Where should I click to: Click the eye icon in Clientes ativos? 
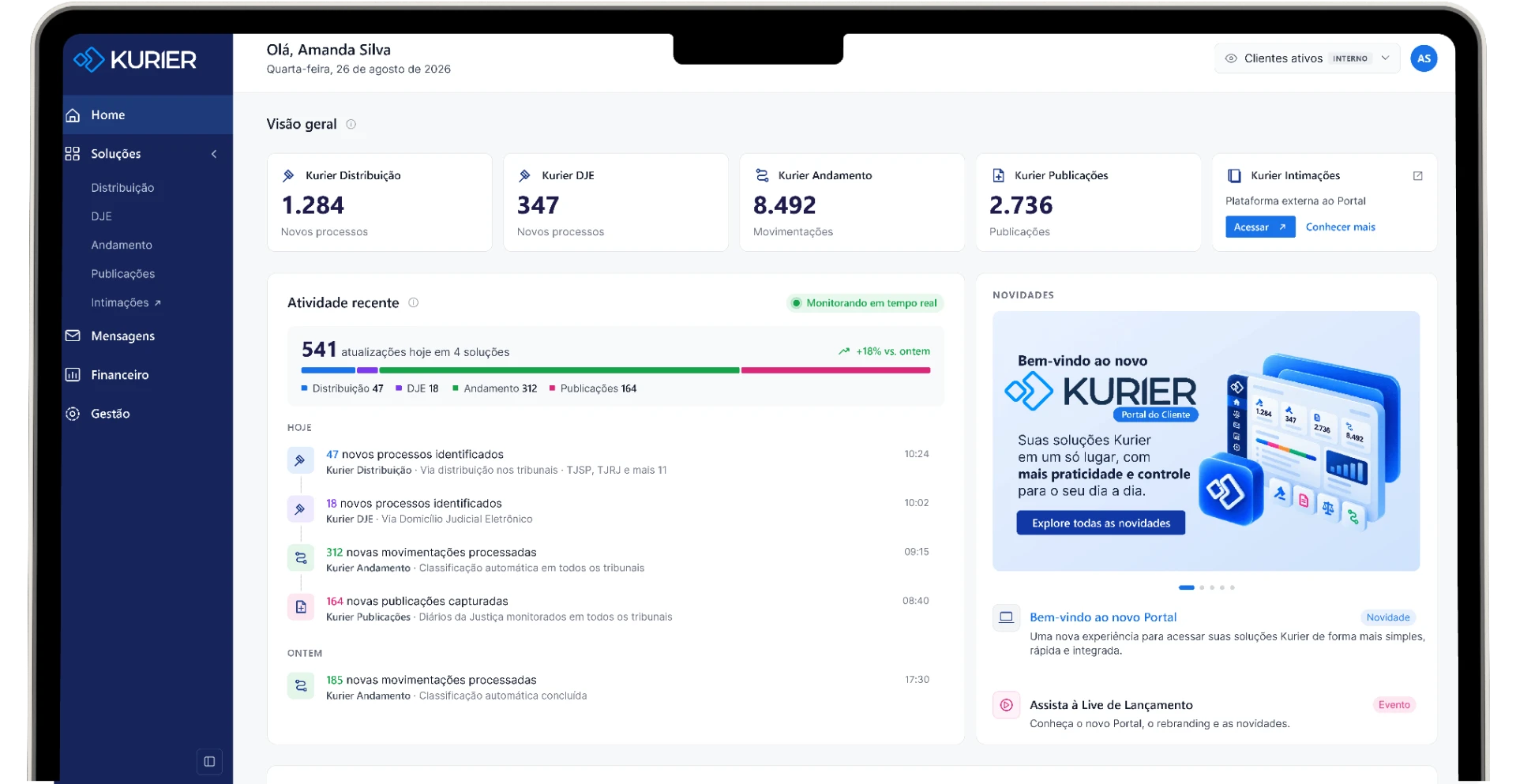coord(1231,58)
